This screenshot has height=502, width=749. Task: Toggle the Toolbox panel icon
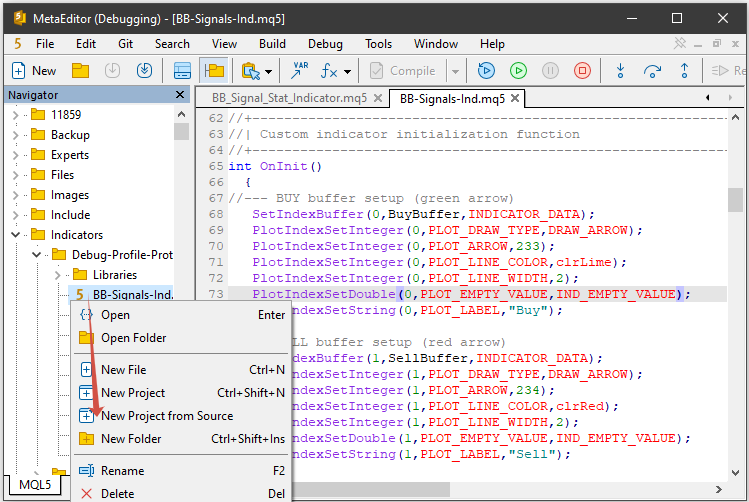[x=182, y=71]
